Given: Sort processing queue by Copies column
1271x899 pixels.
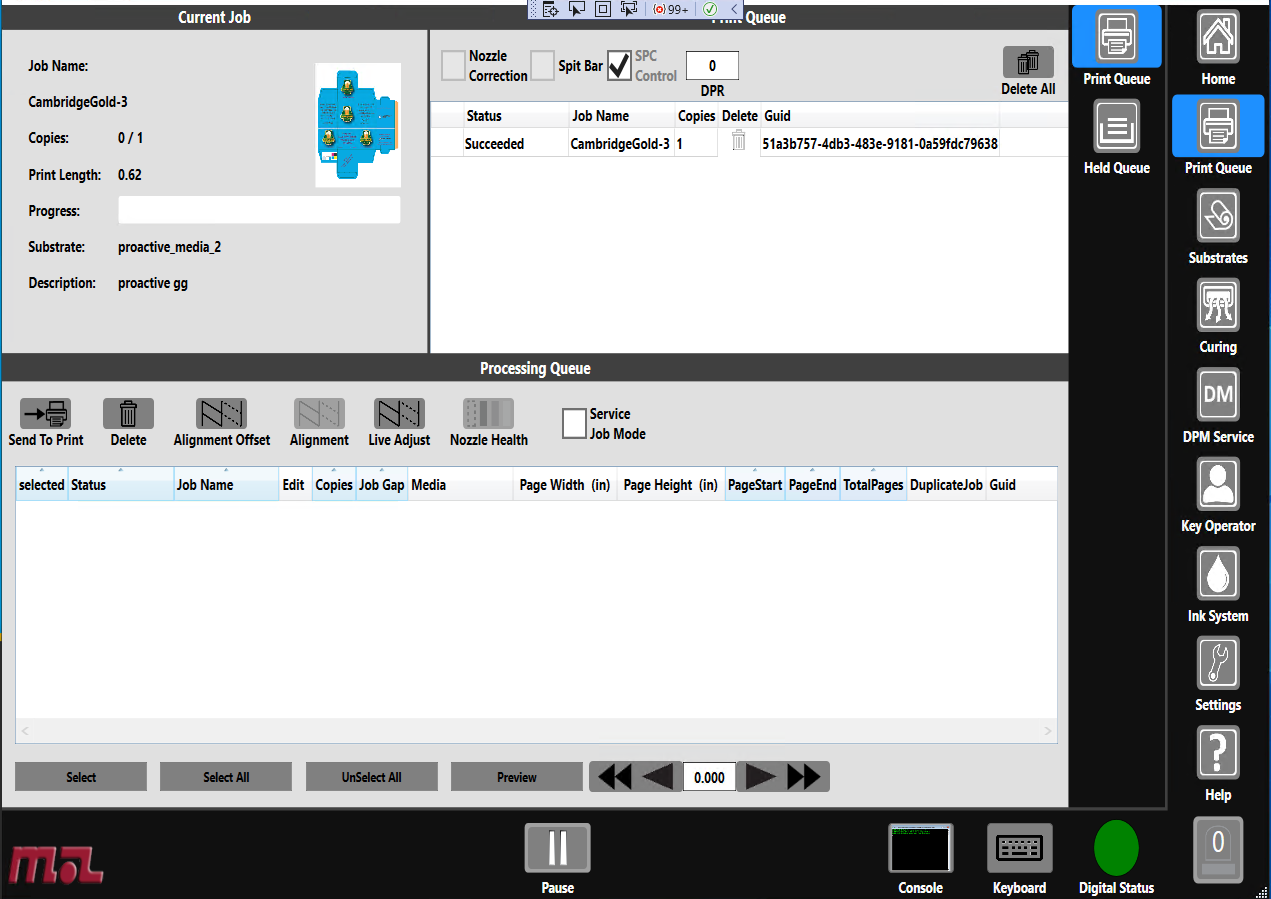Looking at the screenshot, I should 334,485.
